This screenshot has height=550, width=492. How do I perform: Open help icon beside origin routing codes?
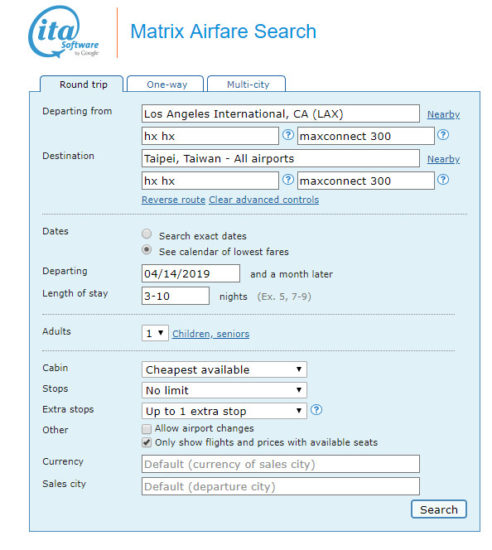(x=288, y=135)
